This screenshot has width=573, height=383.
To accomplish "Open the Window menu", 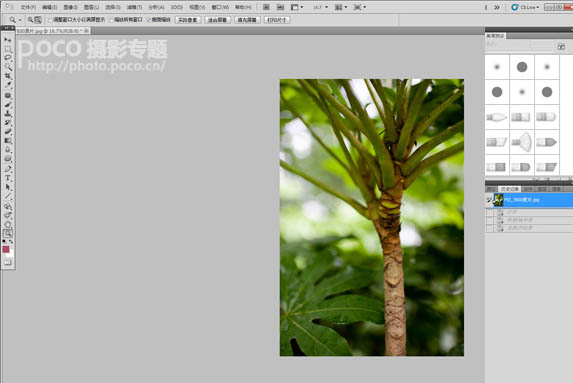I will 220,7.
